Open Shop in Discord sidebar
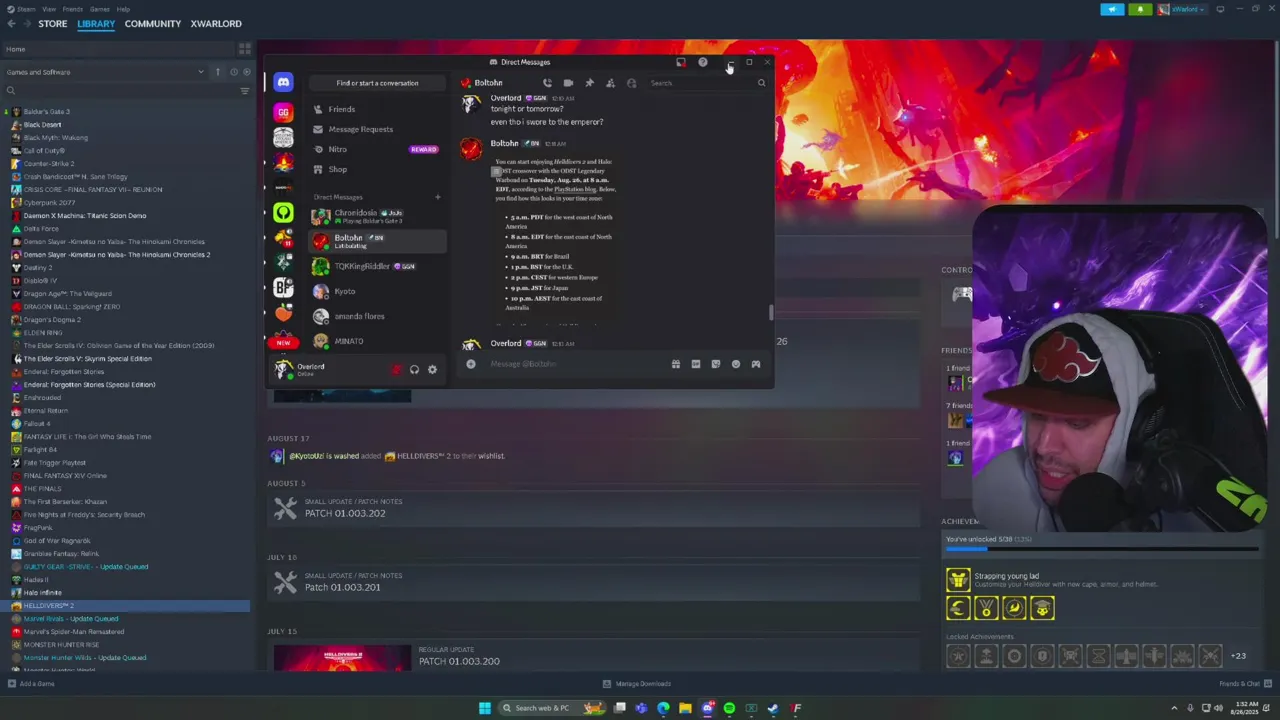The height and width of the screenshot is (720, 1280). (x=375, y=169)
